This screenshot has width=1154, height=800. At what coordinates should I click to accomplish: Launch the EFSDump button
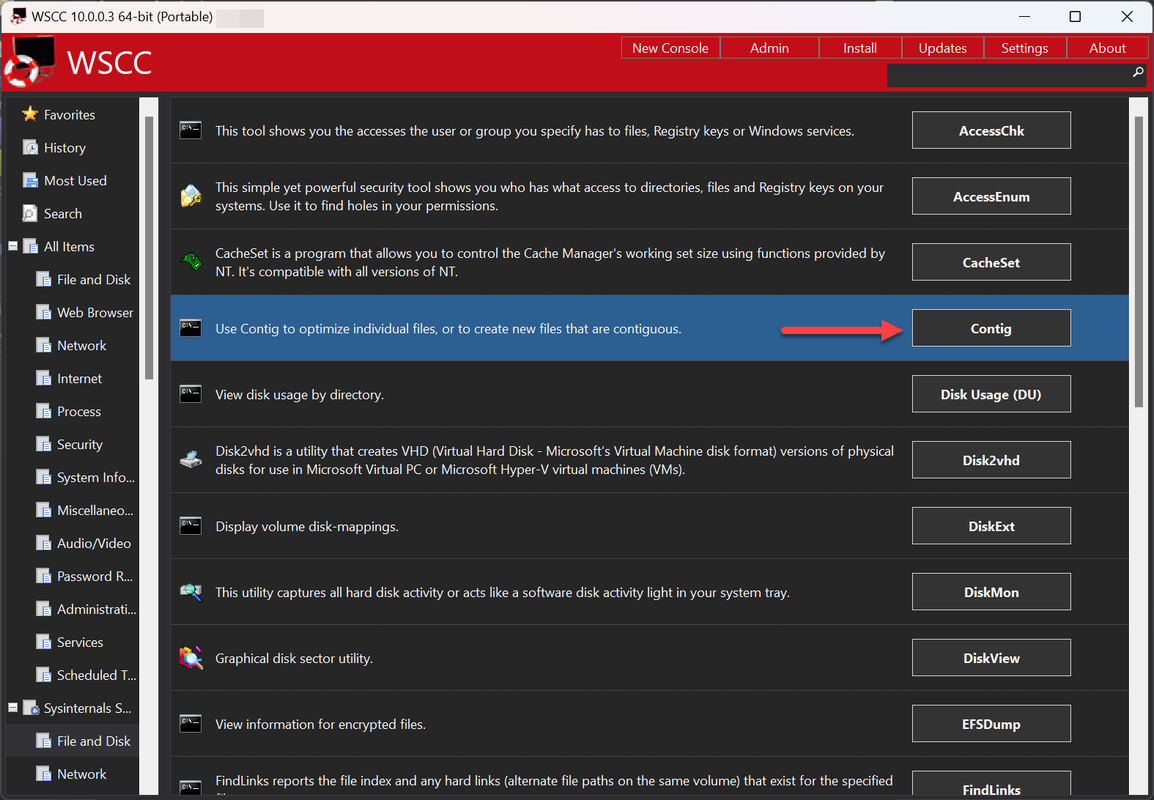pyautogui.click(x=991, y=723)
